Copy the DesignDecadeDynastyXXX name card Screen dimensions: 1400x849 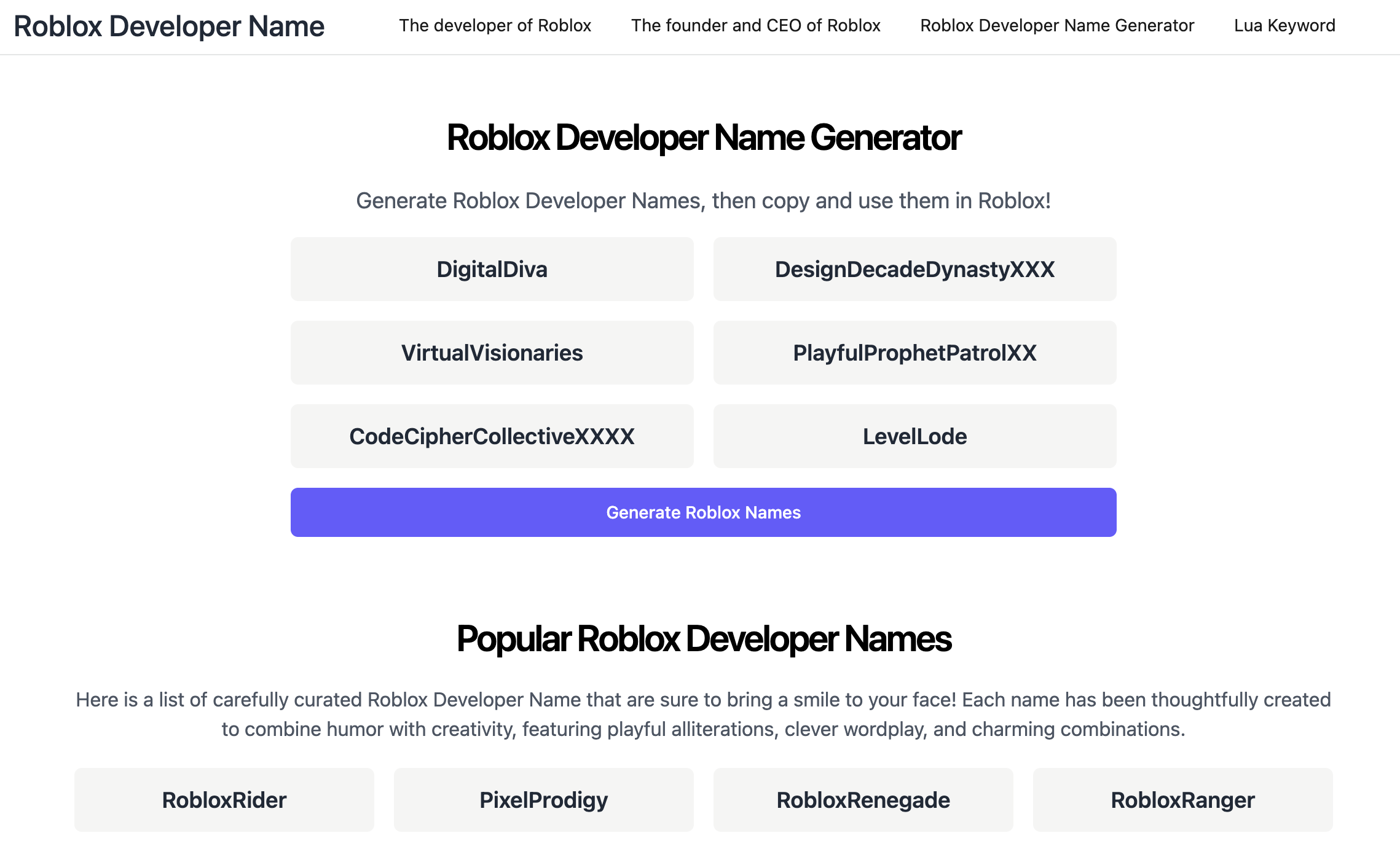pyautogui.click(x=914, y=269)
